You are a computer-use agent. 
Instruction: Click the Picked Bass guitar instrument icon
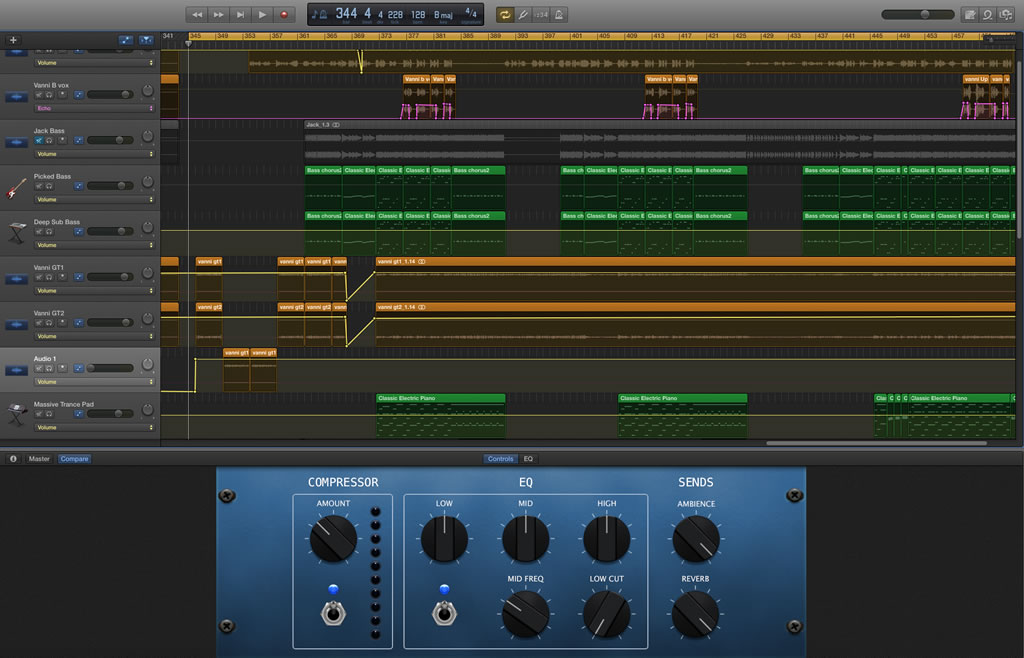coord(16,189)
